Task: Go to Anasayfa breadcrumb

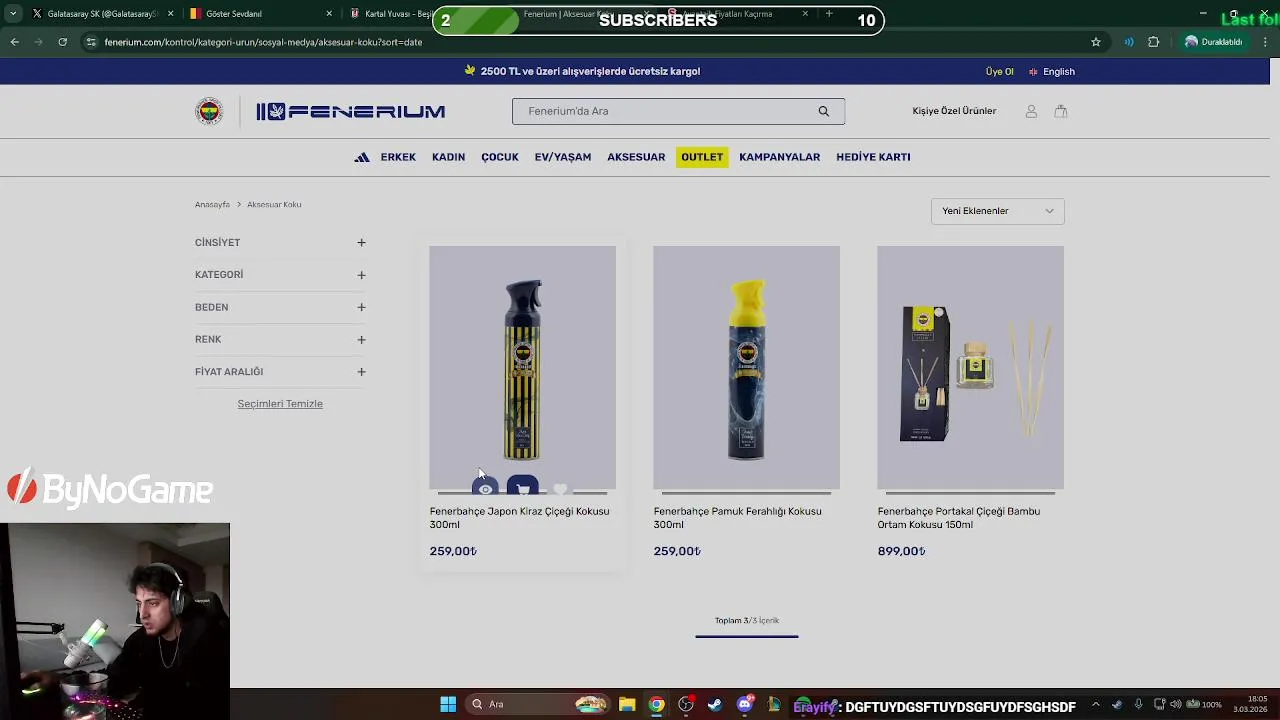Action: pos(212,205)
